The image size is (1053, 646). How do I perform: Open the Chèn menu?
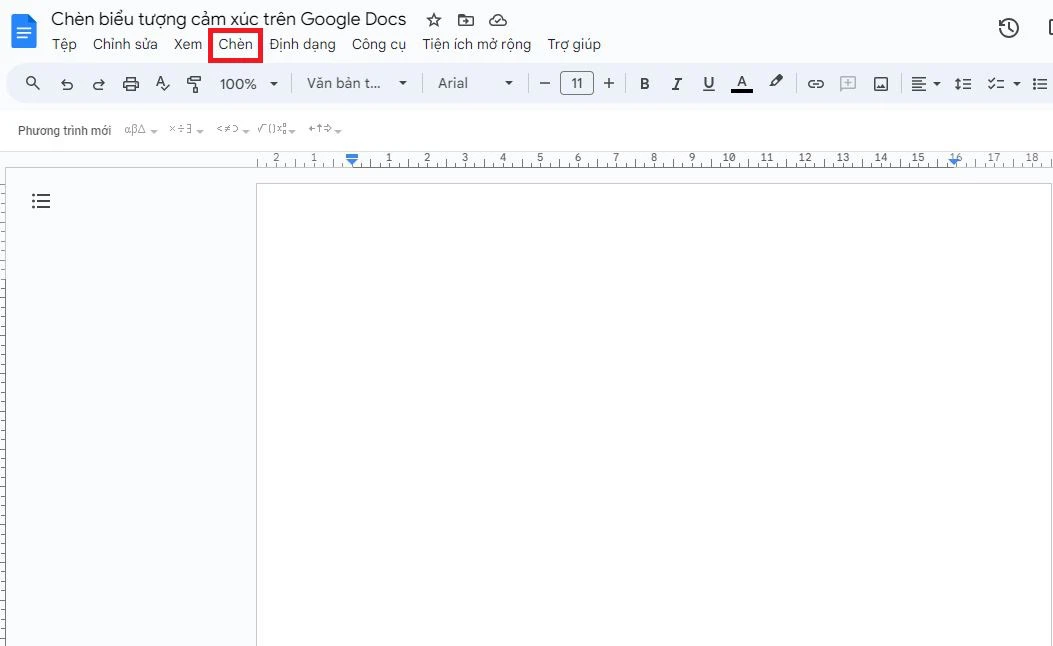tap(235, 44)
